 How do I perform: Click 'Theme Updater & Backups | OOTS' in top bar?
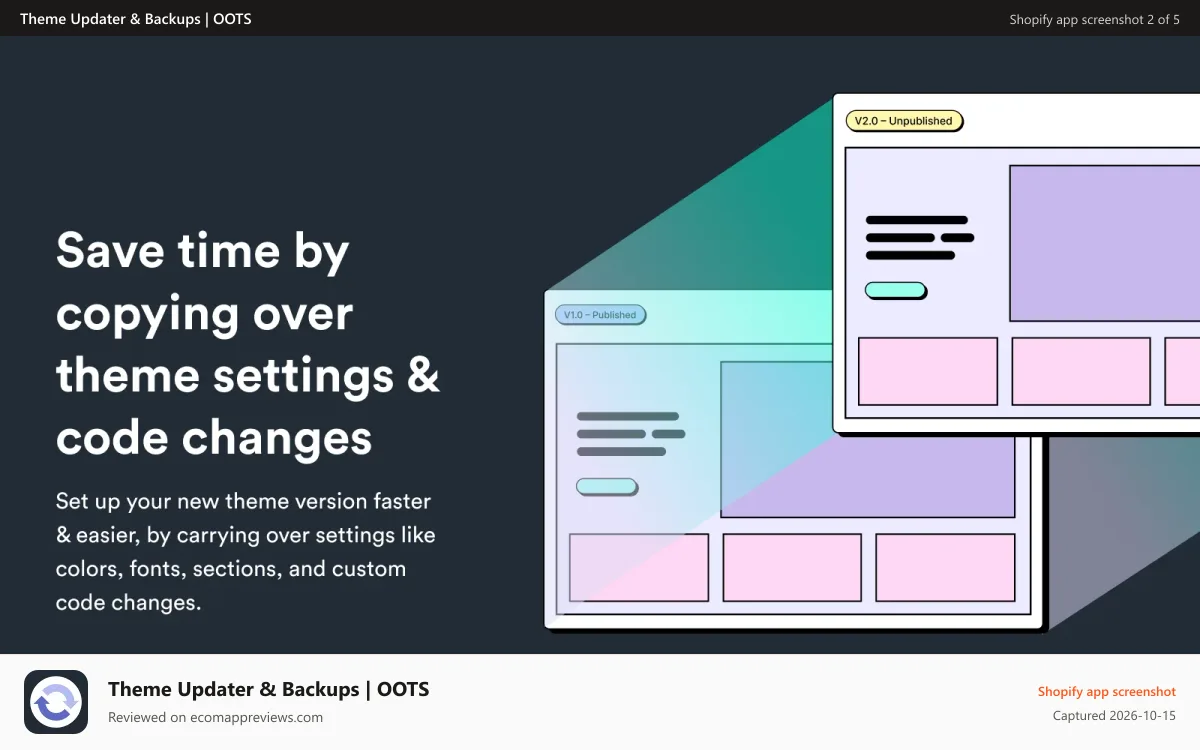(x=136, y=19)
